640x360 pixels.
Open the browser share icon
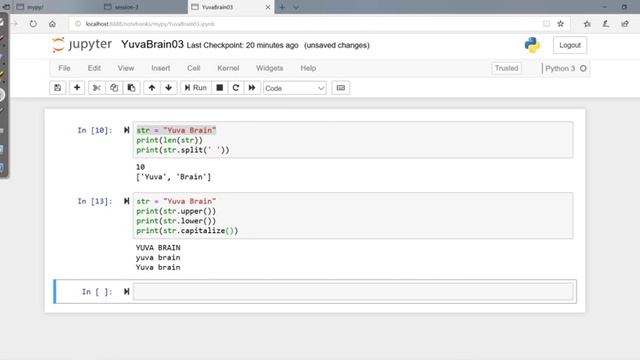point(625,24)
